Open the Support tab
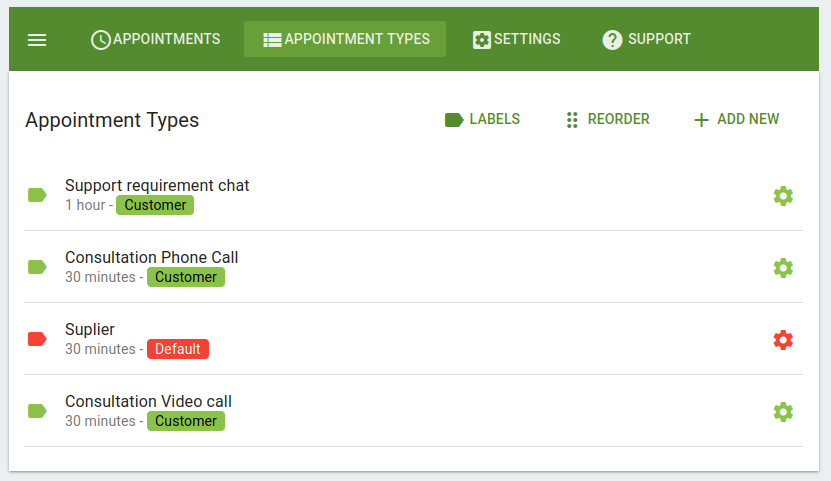 point(647,39)
